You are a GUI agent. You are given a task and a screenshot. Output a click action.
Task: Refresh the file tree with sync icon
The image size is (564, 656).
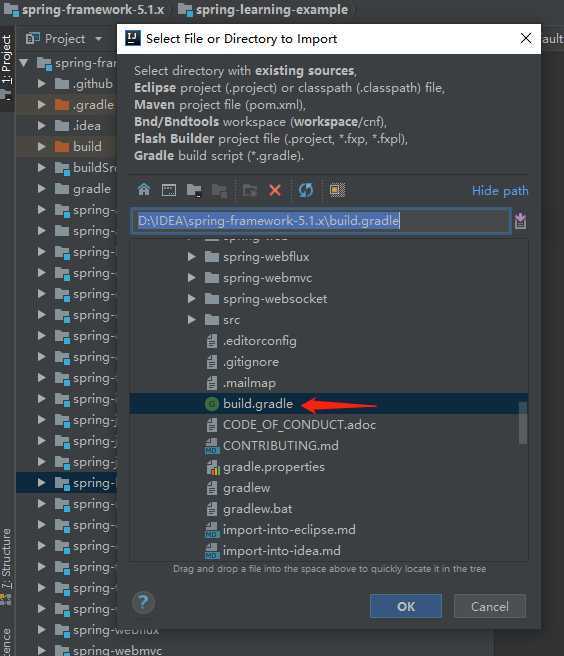305,190
